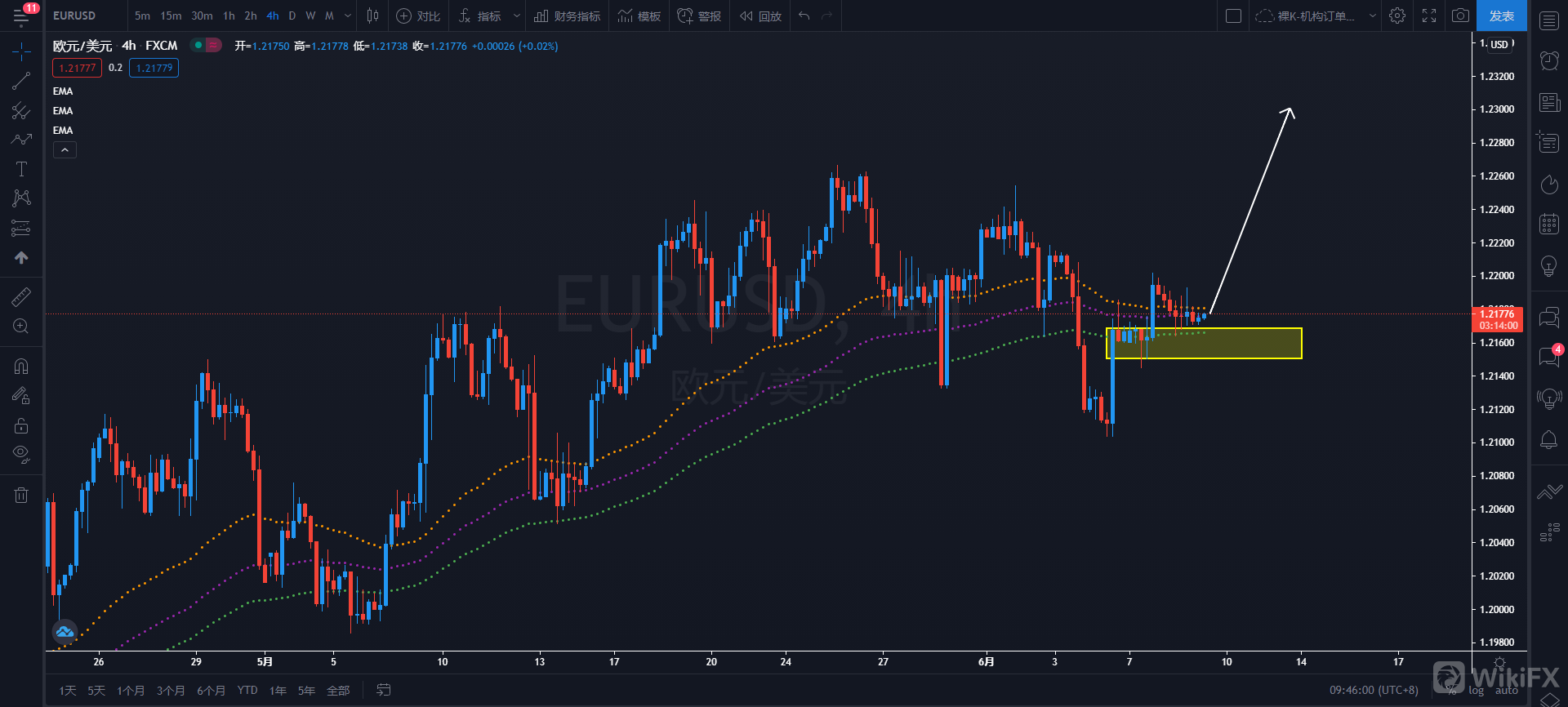This screenshot has width=1568, height=707.
Task: Open the notifications bell panel
Action: (x=1549, y=440)
